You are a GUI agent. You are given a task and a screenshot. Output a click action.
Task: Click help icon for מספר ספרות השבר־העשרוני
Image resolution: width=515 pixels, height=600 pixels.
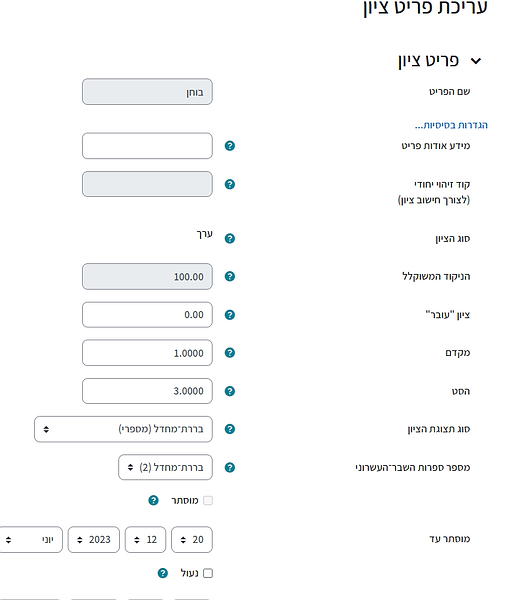230,467
